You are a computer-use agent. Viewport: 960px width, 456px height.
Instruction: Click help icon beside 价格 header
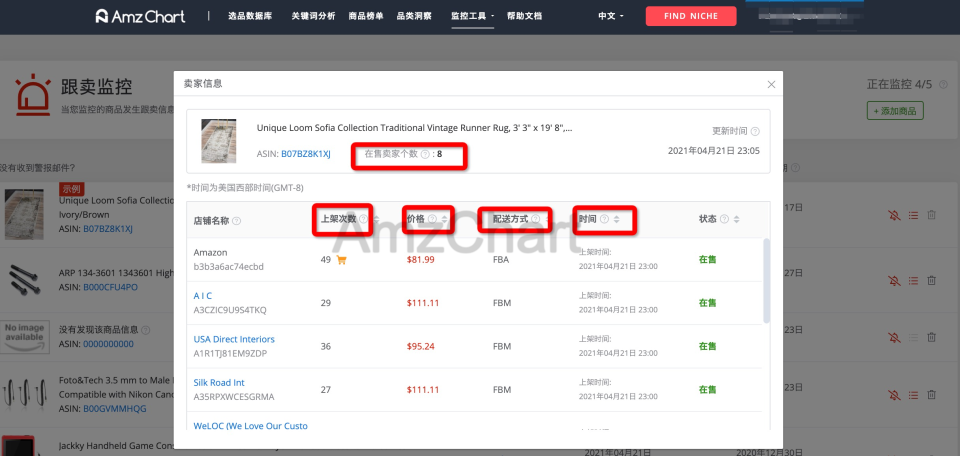tap(432, 219)
